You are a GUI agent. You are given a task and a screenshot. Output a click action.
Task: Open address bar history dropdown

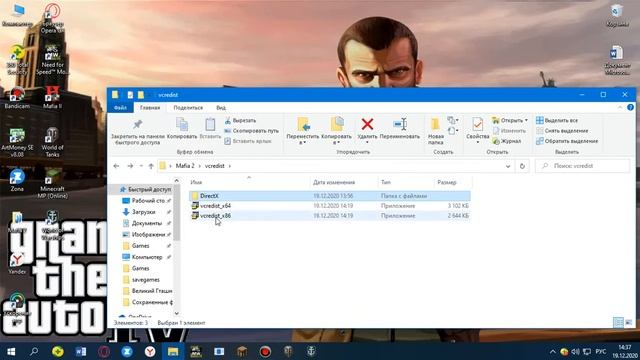click(508, 166)
